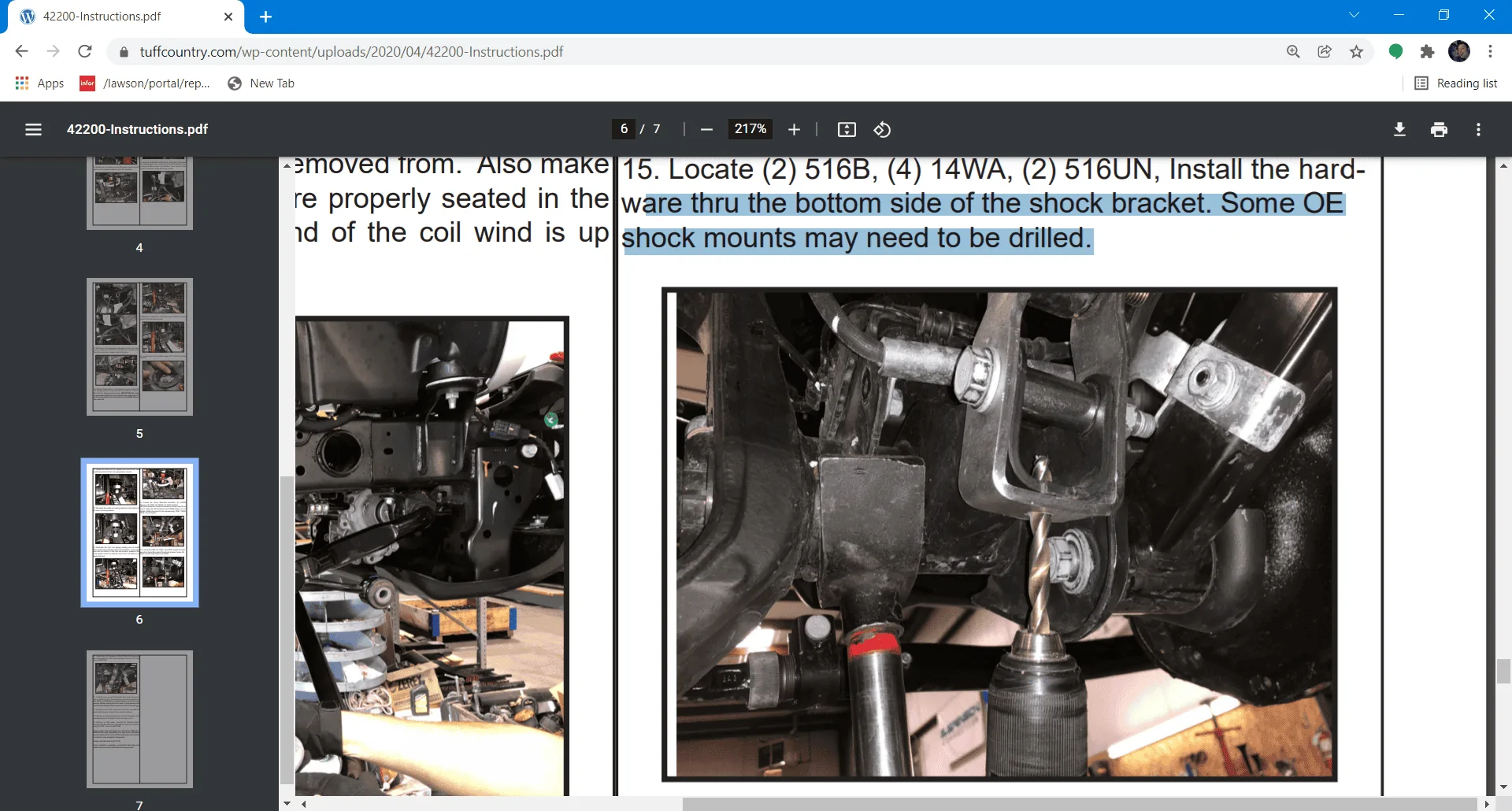Viewport: 1512px width, 811px height.
Task: Open the browser zoom magnifier icon
Action: coord(1293,52)
